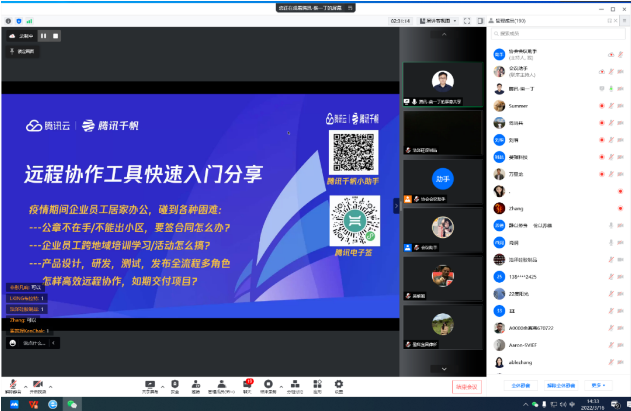Open the WeChat icon in the taskbar
Screen dimensions: 631x411
point(72,404)
